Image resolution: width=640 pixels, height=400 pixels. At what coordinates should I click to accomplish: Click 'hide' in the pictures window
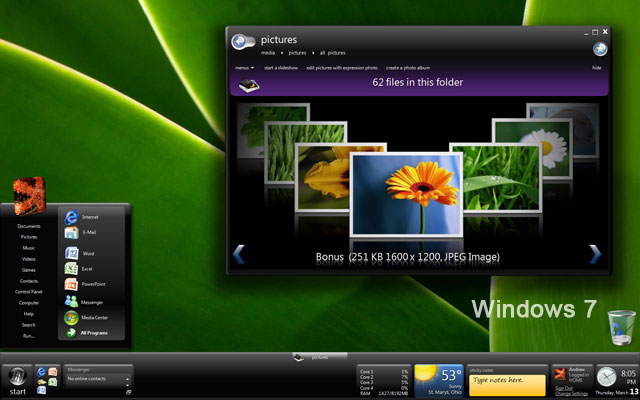596,68
